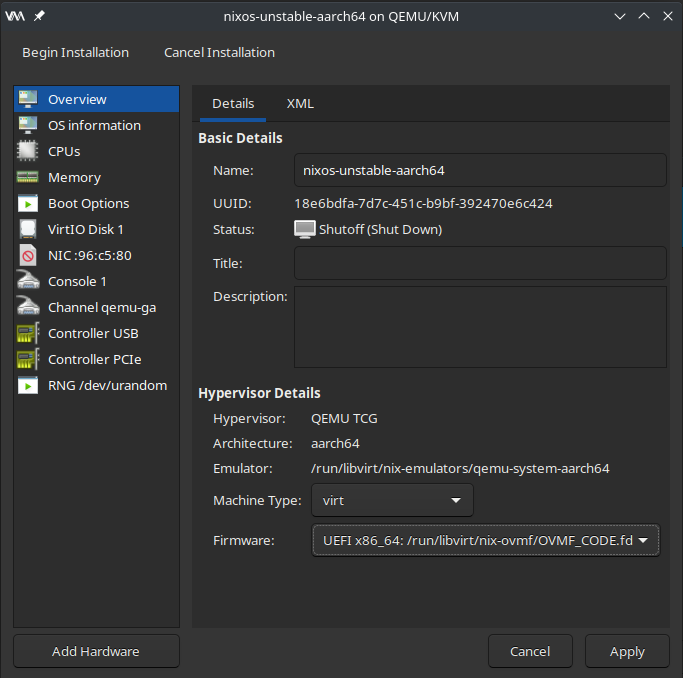The width and height of the screenshot is (683, 678).
Task: Focus the Name input field
Action: [480, 170]
